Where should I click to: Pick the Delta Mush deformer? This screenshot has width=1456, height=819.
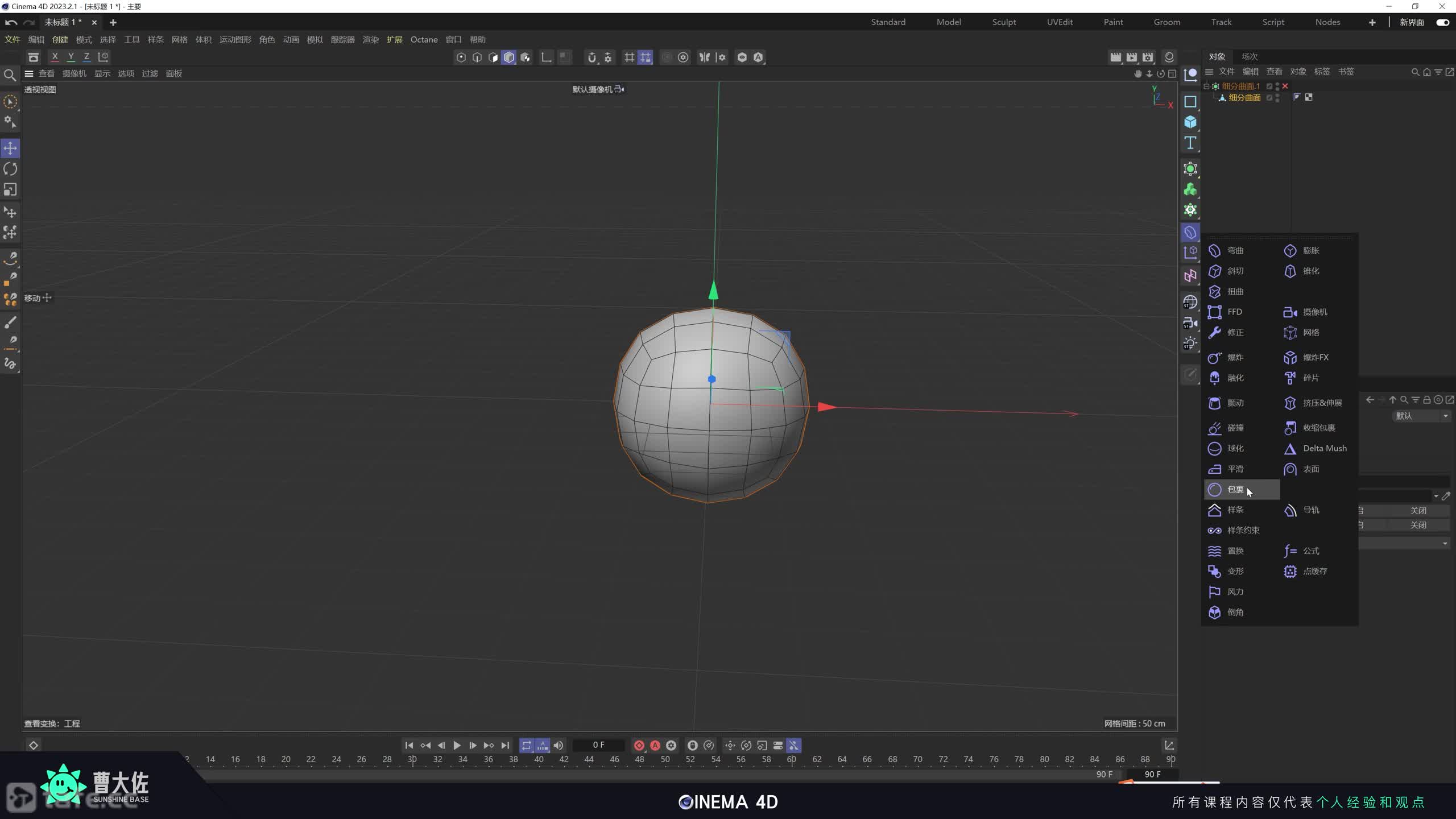tap(1324, 448)
